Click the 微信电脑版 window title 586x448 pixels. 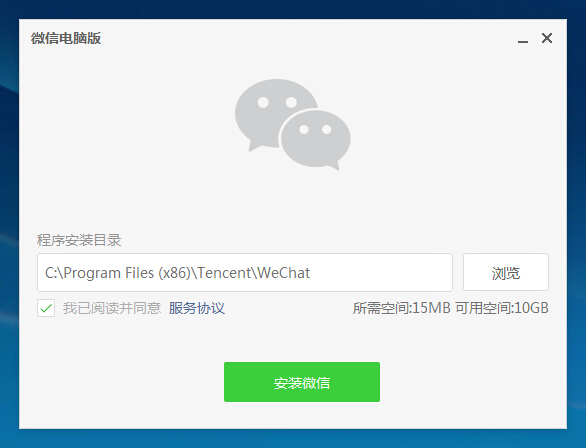point(66,38)
